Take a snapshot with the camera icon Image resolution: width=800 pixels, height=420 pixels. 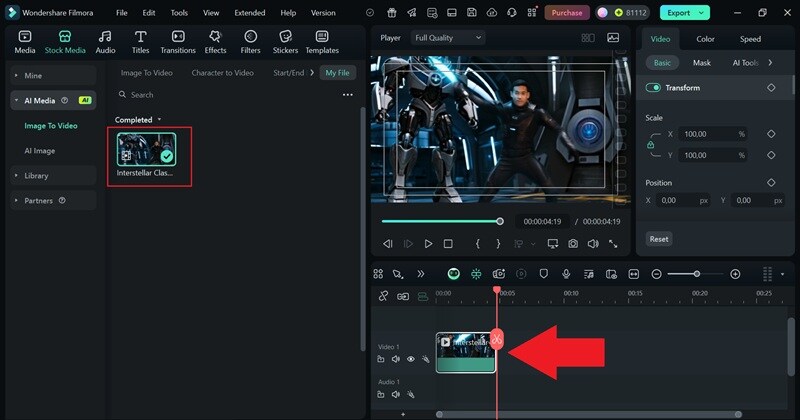click(573, 244)
